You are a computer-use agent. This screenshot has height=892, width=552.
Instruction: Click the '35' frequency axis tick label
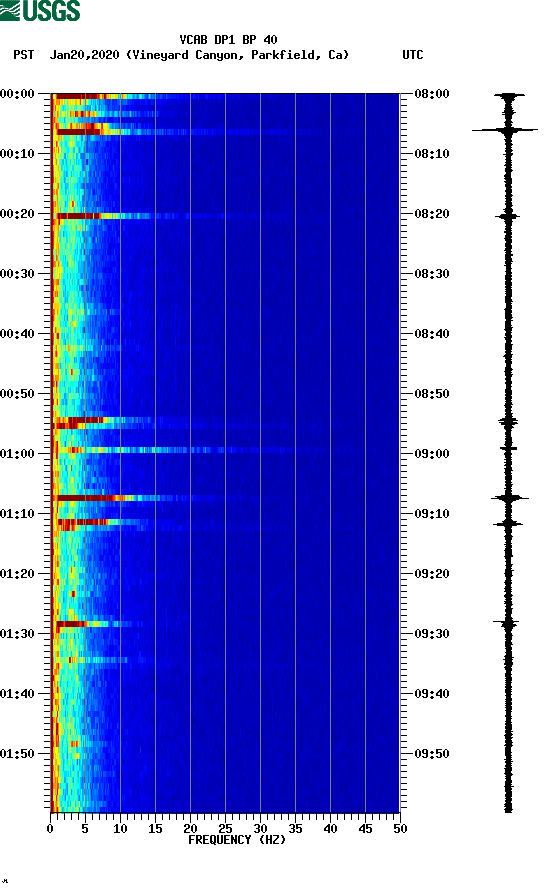295,829
